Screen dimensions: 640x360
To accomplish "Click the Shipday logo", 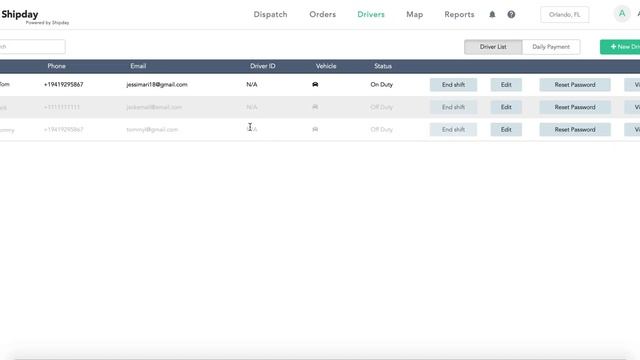I will pyautogui.click(x=20, y=15).
